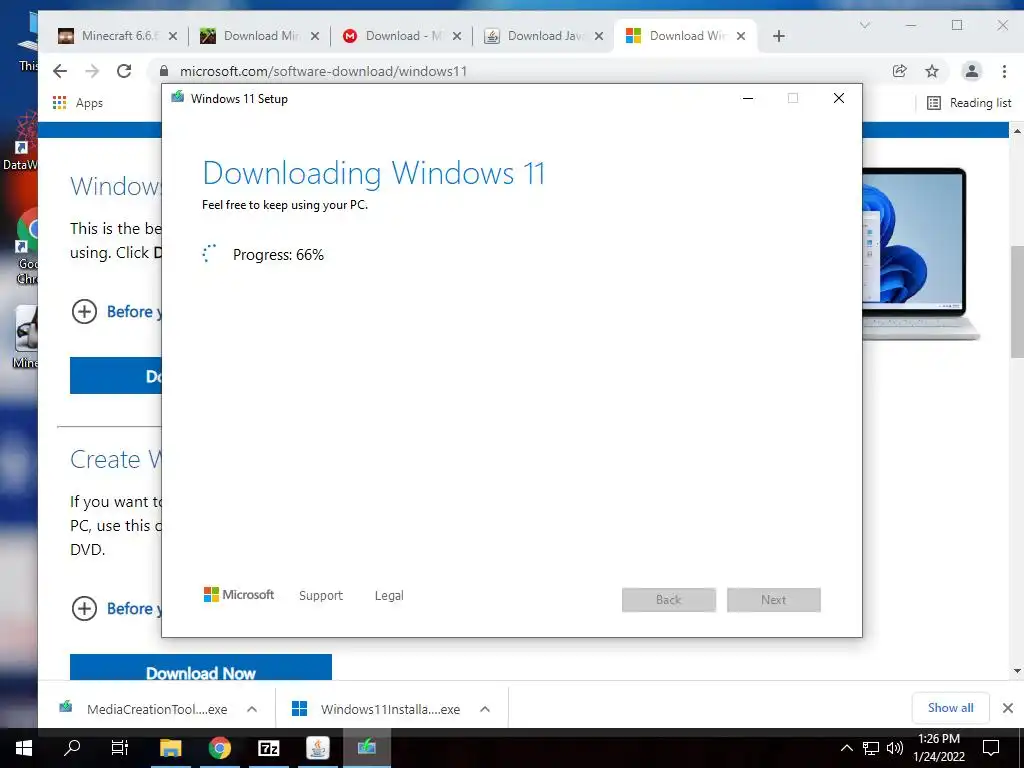Share this page using the share icon
The height and width of the screenshot is (768, 1024).
tap(900, 71)
